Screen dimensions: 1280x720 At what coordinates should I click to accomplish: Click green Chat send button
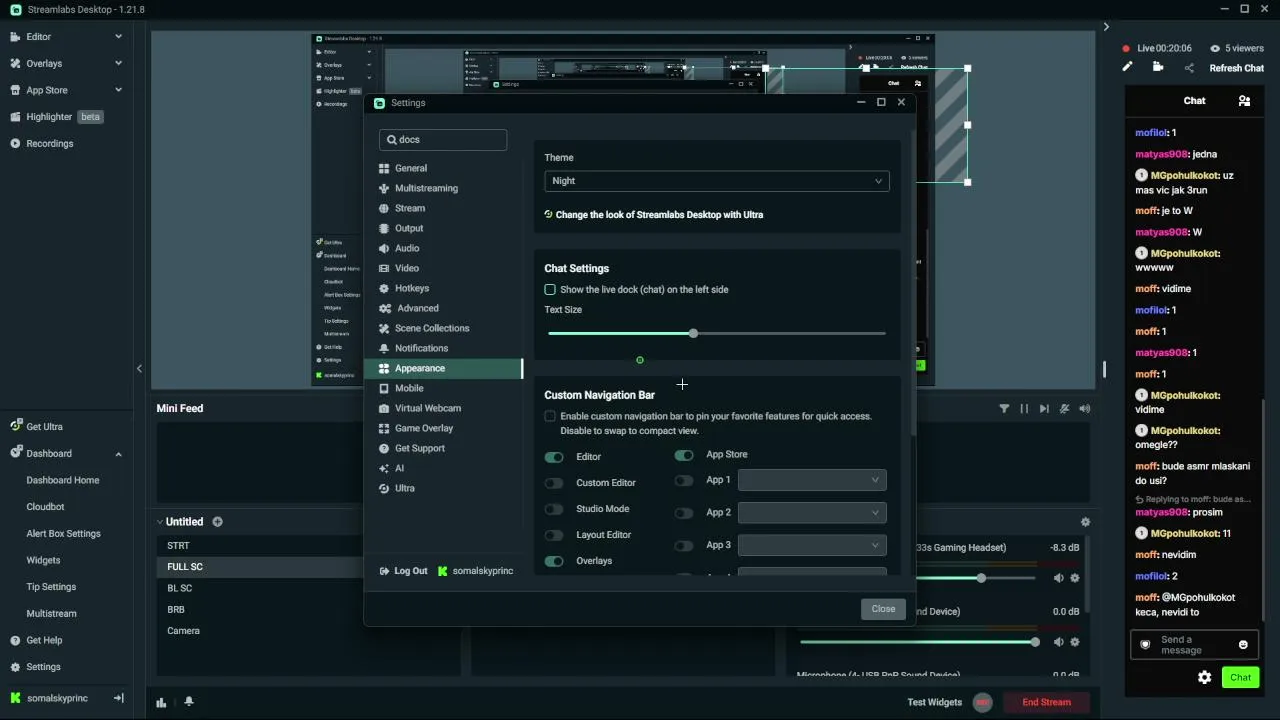pyautogui.click(x=1240, y=677)
